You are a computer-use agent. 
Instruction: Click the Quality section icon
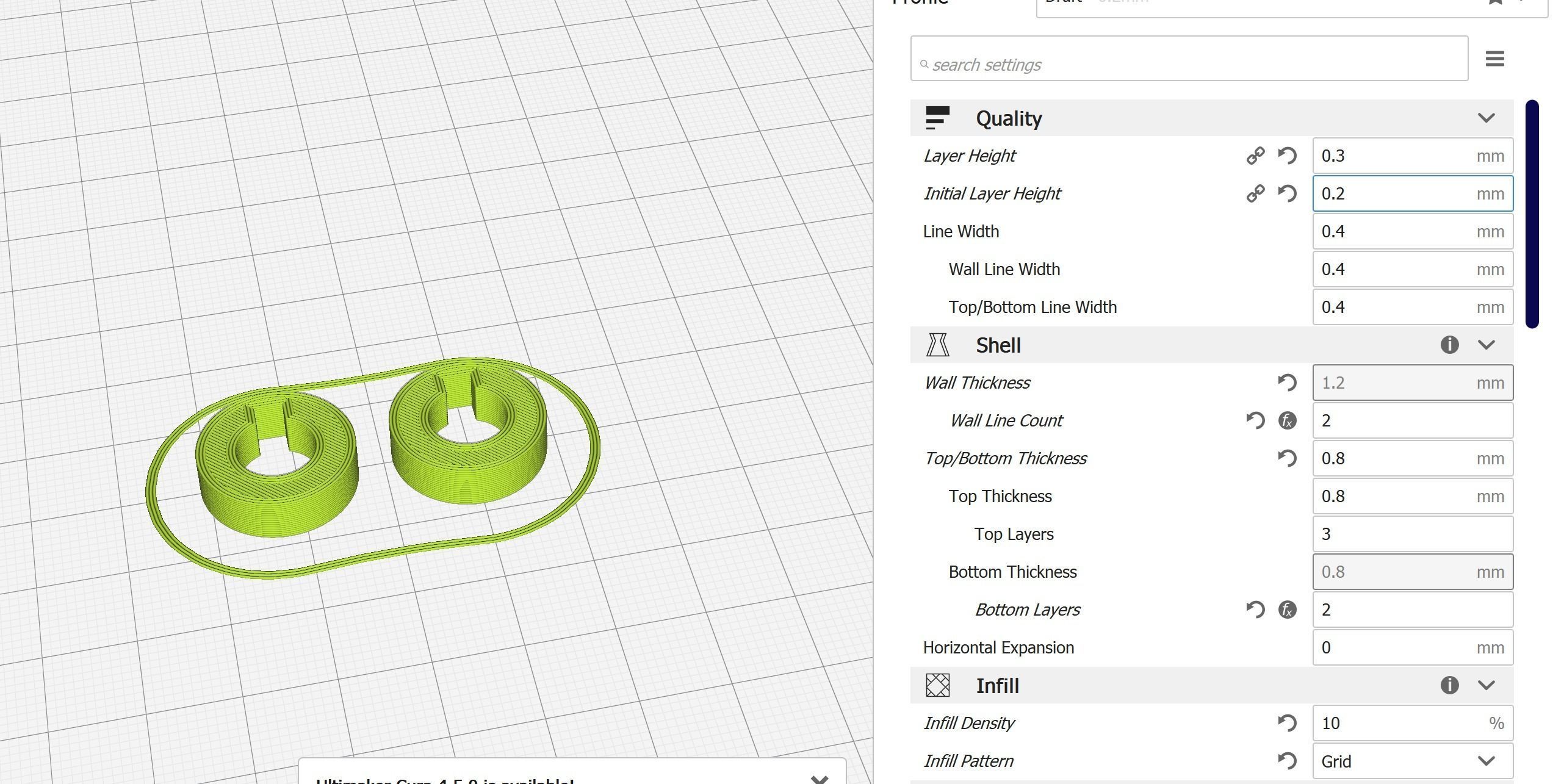click(937, 118)
